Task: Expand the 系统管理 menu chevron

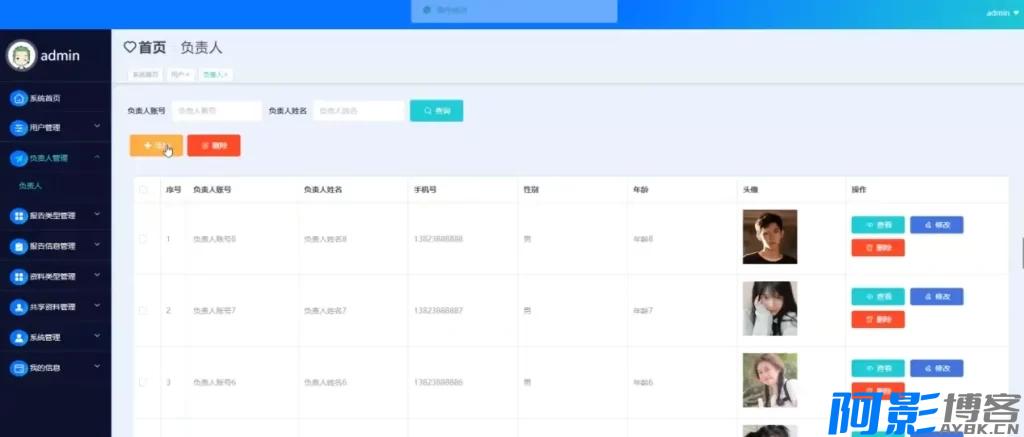Action: [97, 338]
